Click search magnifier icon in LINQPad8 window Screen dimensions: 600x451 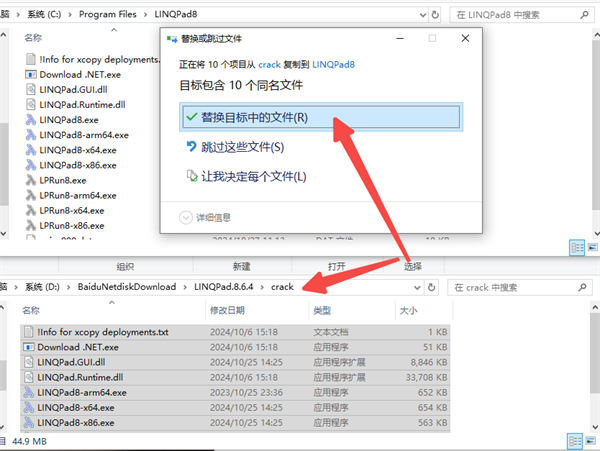pyautogui.click(x=584, y=15)
